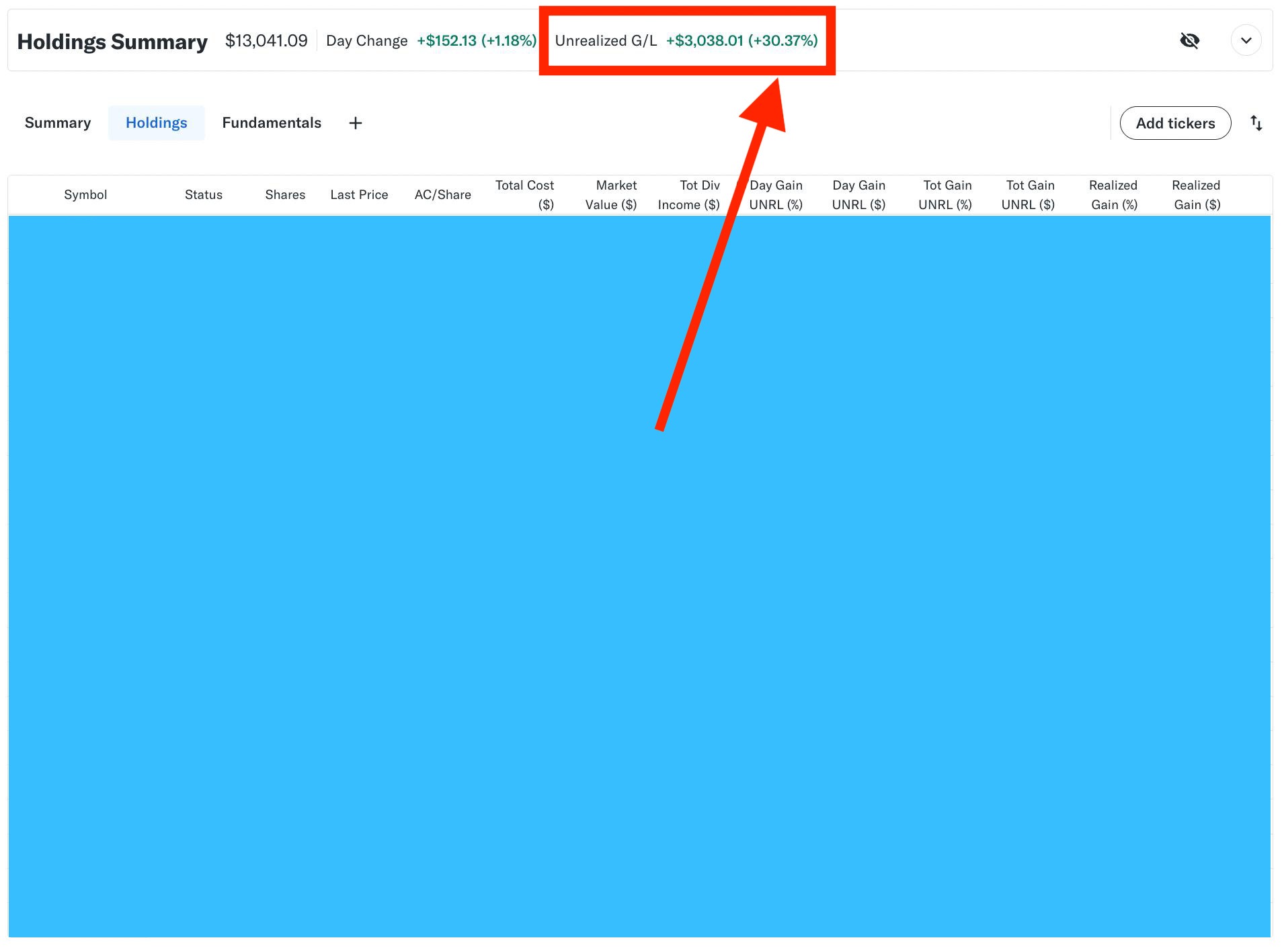Click Tot Div Income ($) header
1284x952 pixels.
tap(689, 195)
